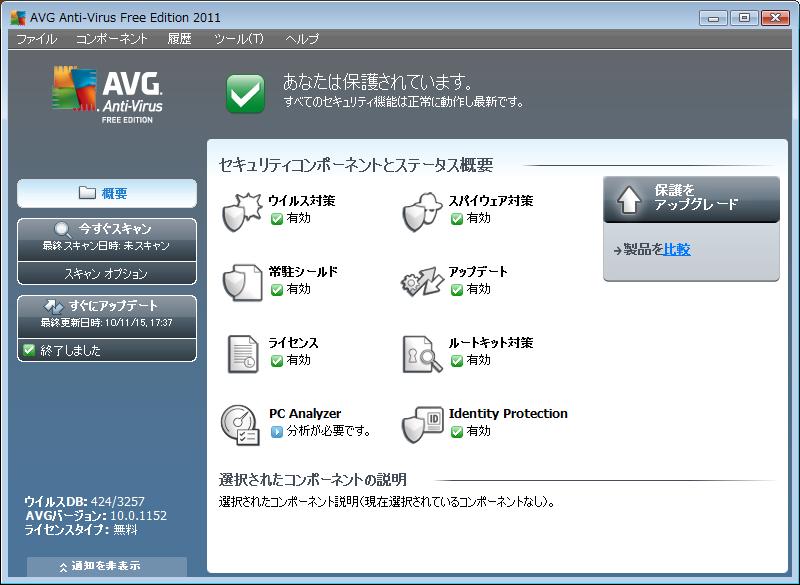Open the 常駐シールド document shield icon

242,282
